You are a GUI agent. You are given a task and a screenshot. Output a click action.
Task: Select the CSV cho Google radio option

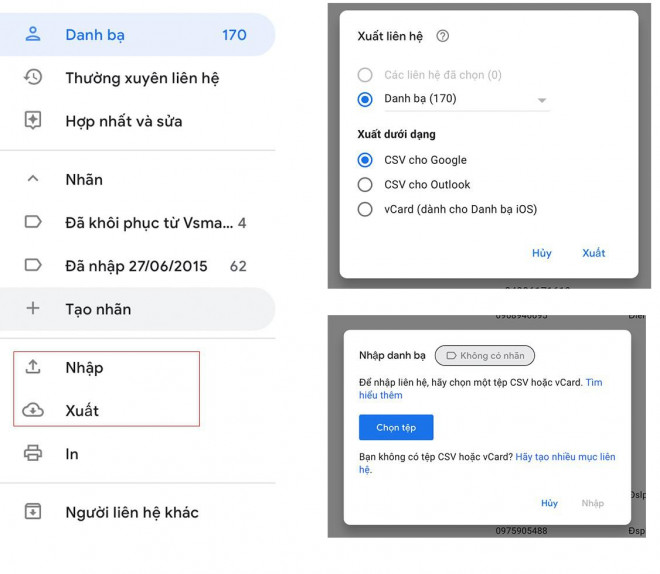tap(365, 160)
